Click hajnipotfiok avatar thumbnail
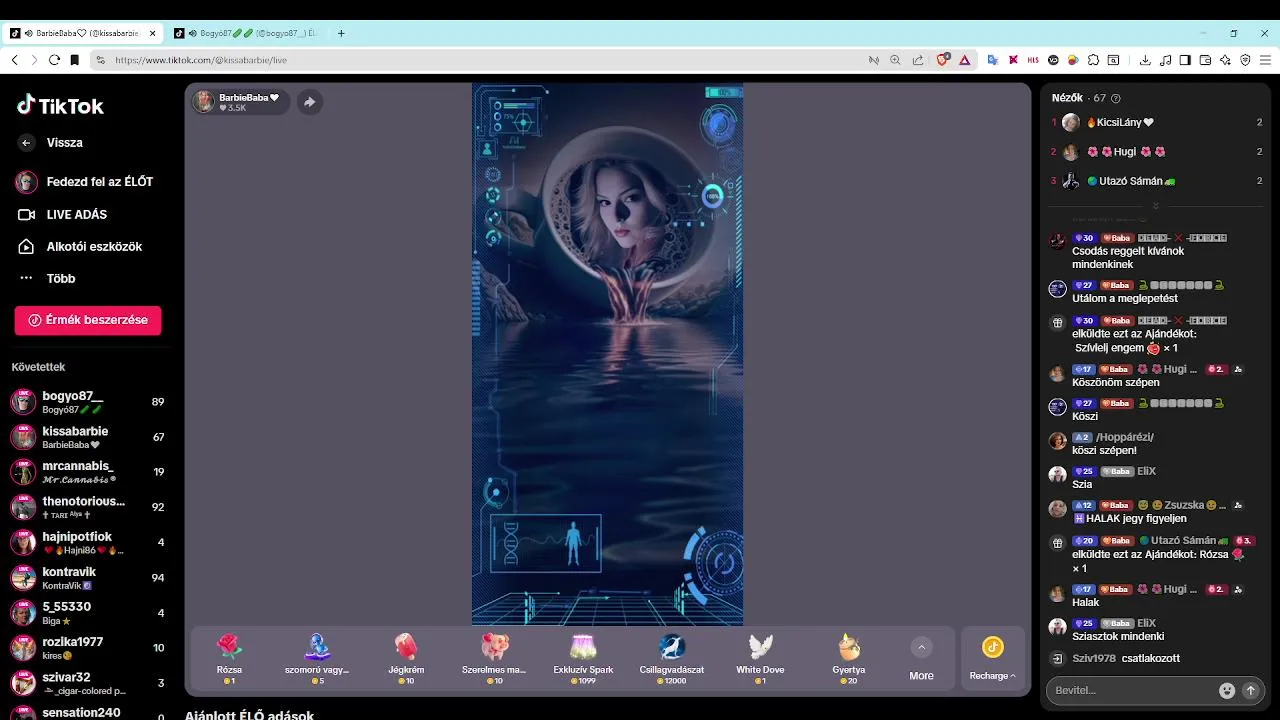 point(23,542)
